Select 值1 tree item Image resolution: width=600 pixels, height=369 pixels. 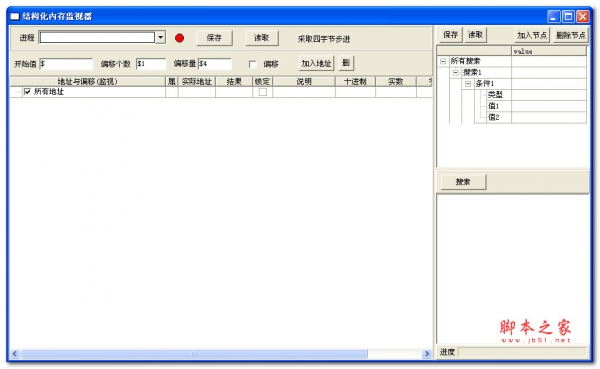[494, 106]
